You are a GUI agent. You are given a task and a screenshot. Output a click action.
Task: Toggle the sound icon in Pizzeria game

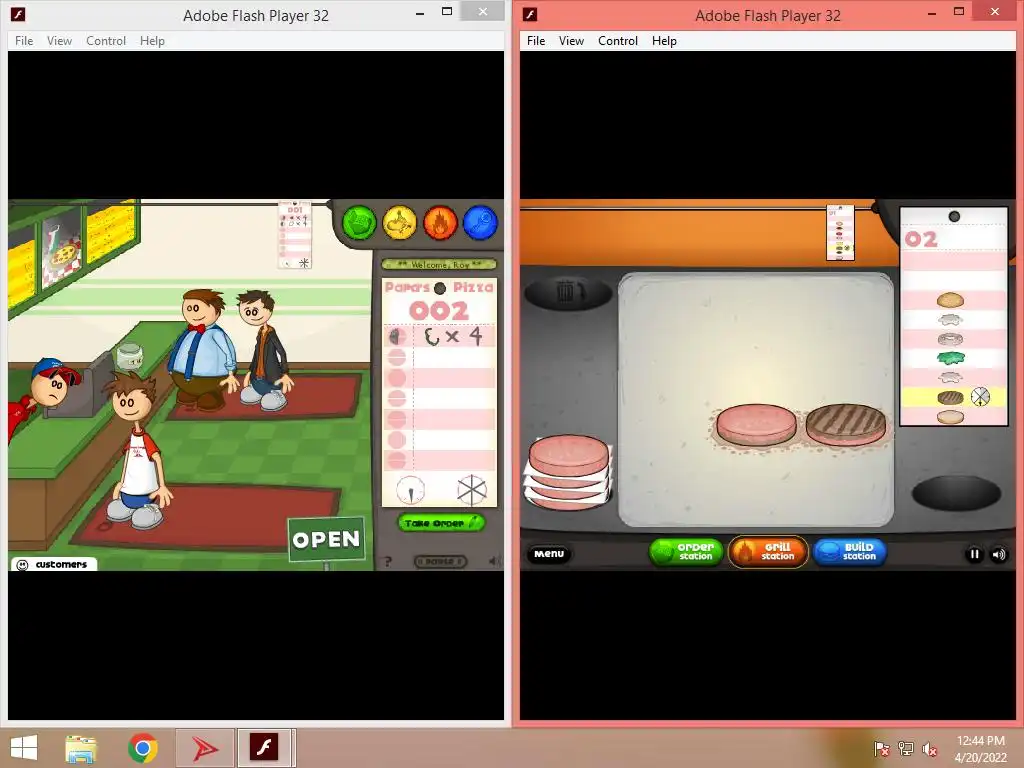494,561
